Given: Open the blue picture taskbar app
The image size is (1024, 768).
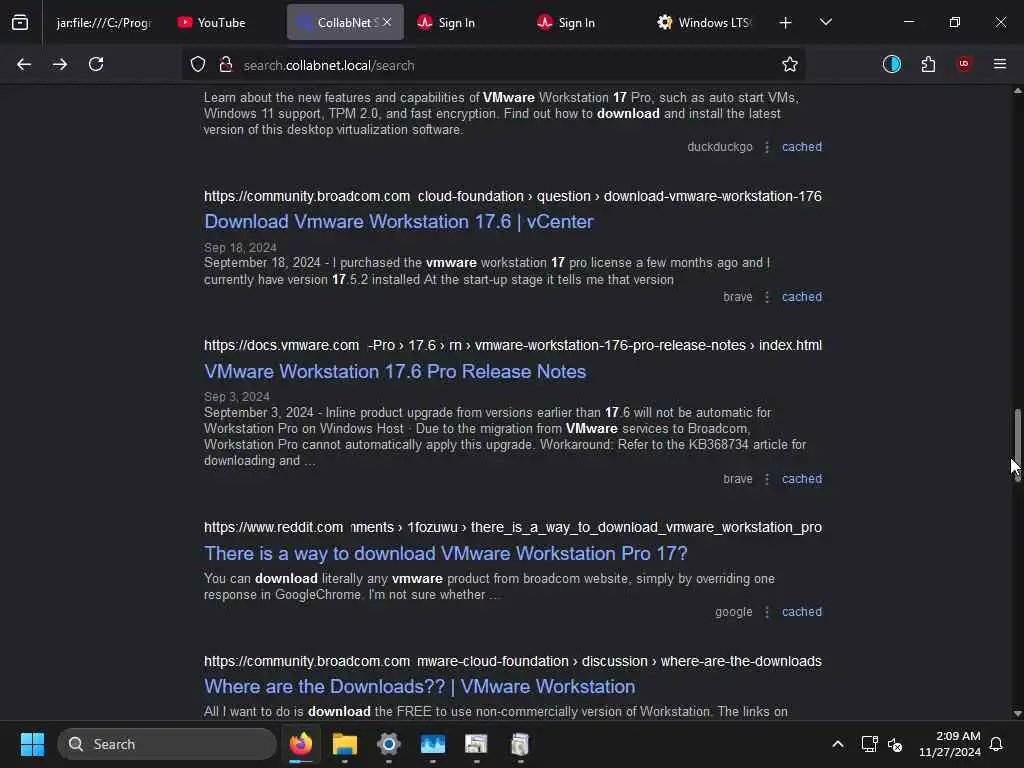Looking at the screenshot, I should tap(432, 744).
